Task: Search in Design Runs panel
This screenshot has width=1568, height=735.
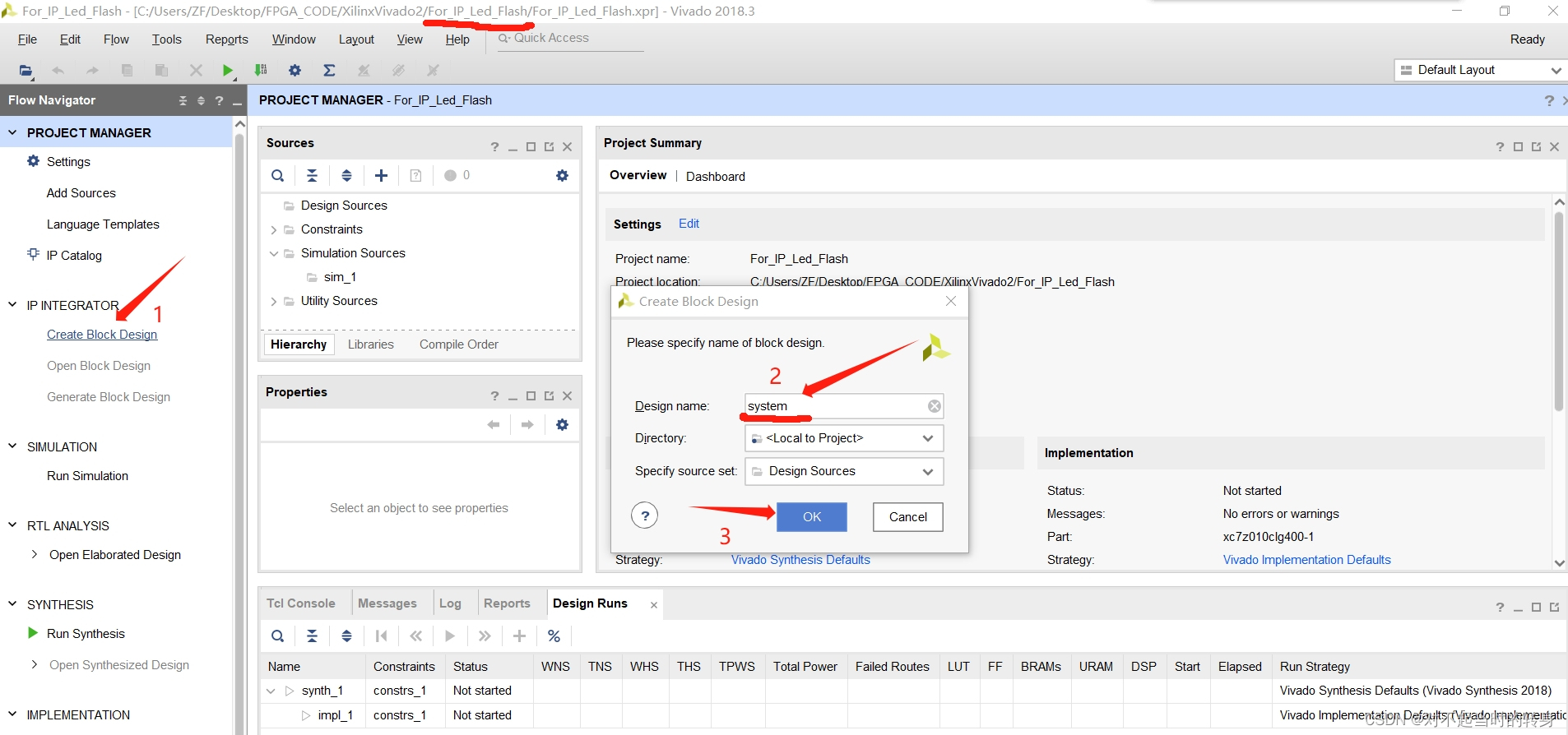Action: [278, 636]
